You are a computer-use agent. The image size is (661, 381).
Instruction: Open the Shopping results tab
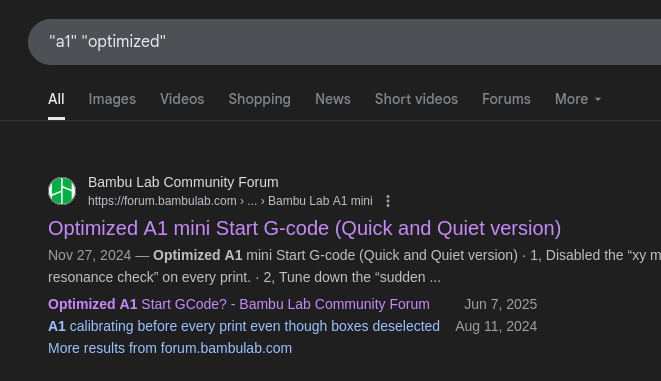pos(260,99)
